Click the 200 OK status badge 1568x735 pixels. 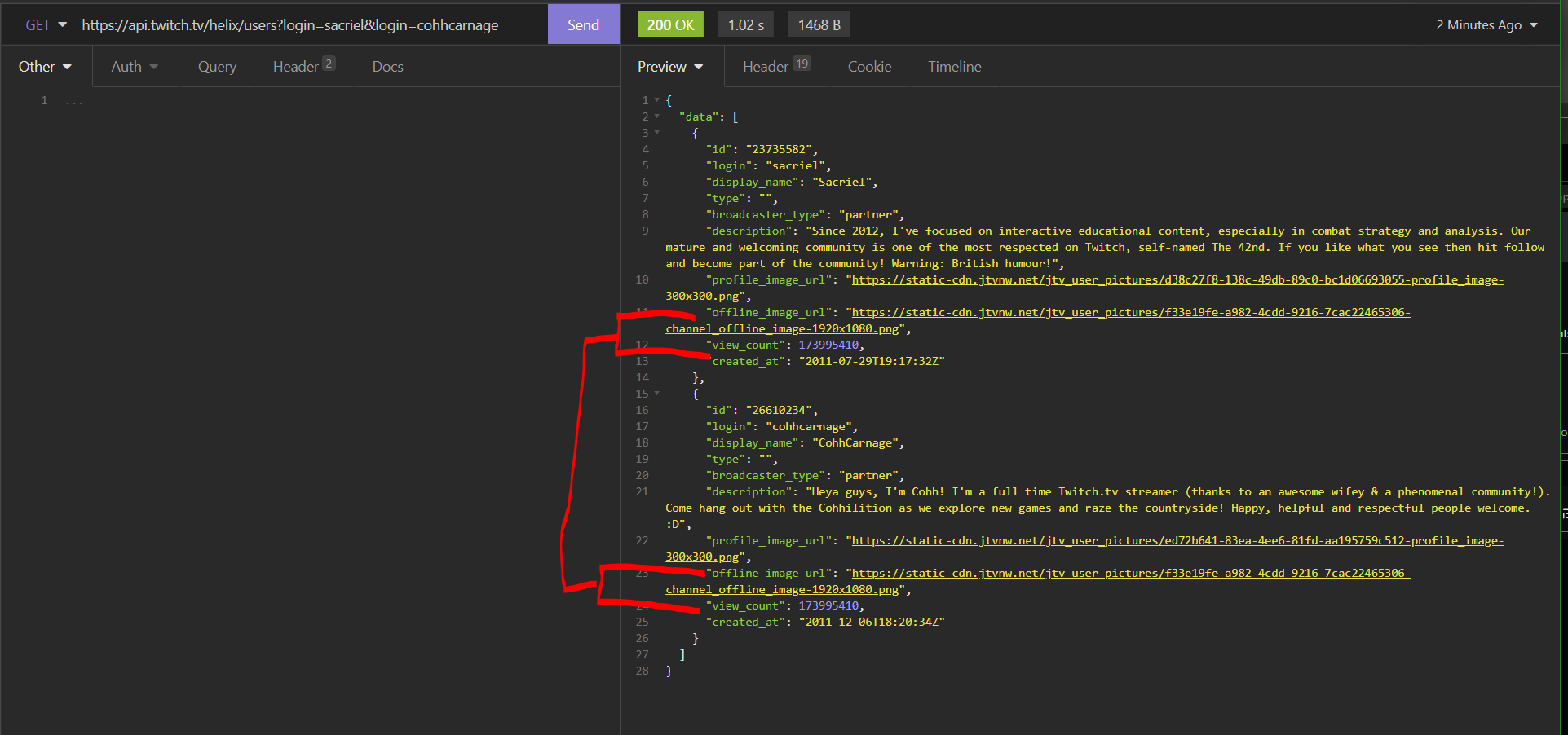670,25
